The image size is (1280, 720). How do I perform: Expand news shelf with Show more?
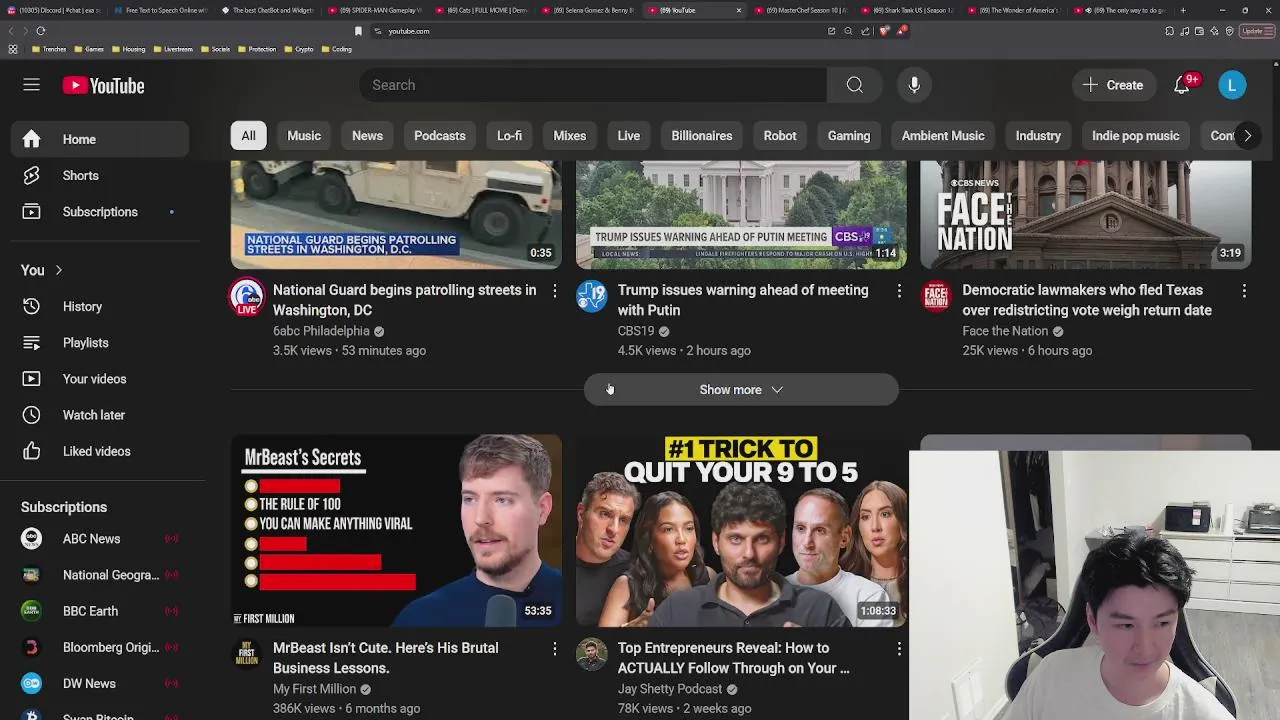pos(741,390)
